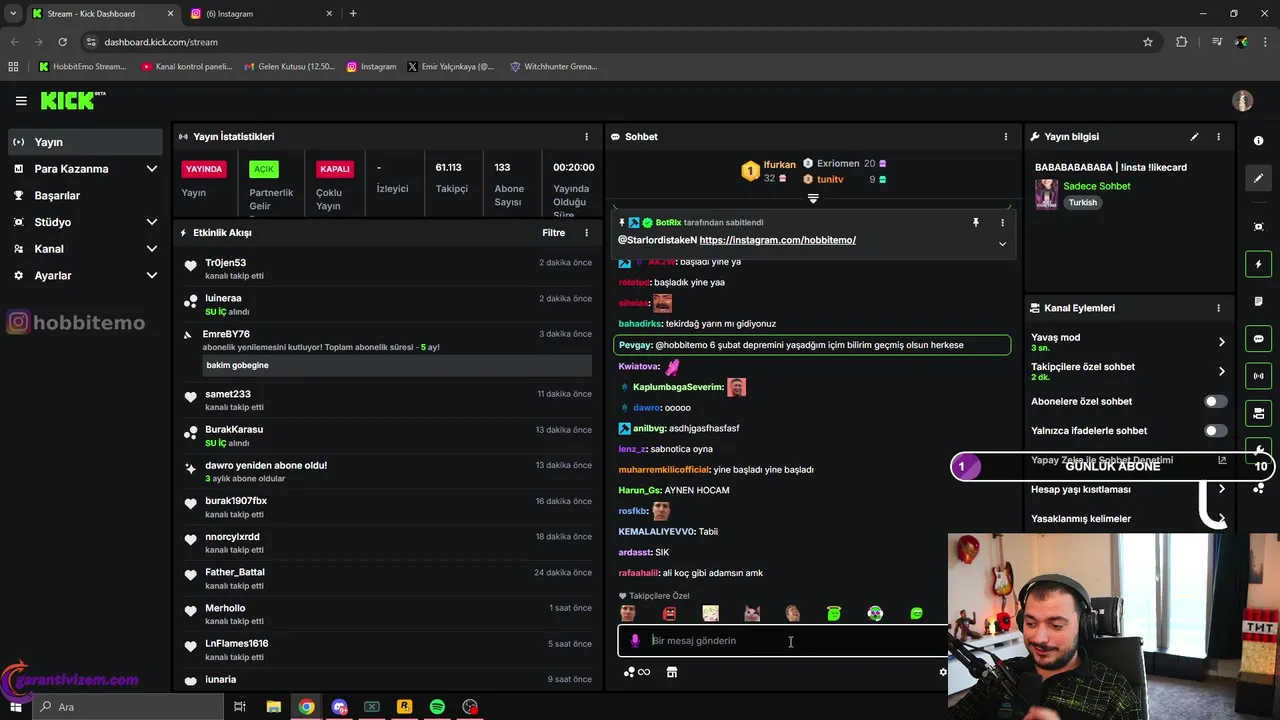The height and width of the screenshot is (720, 1280).
Task: Click the purple microphone in message box
Action: (x=634, y=641)
